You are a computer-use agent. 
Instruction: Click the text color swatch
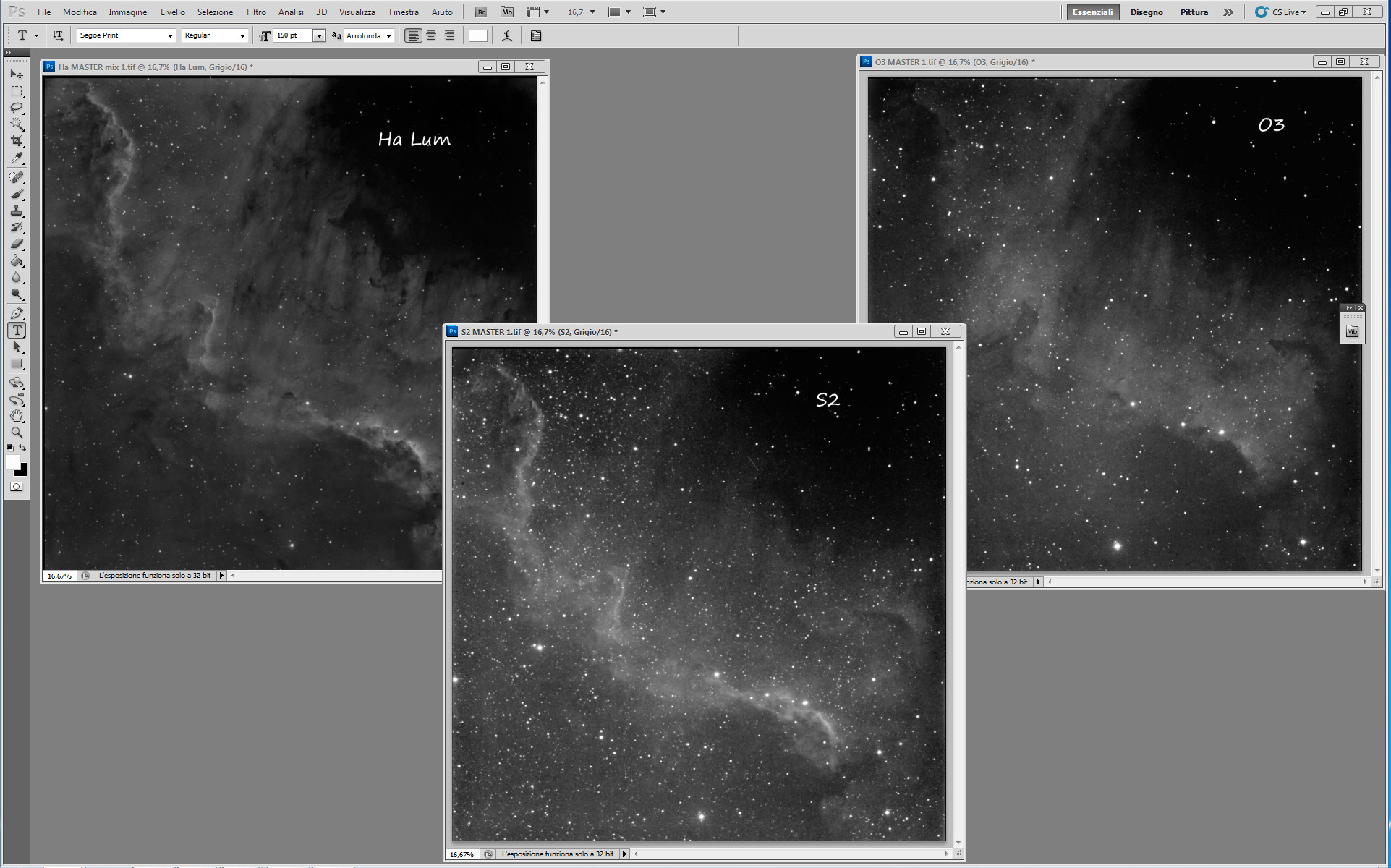(x=478, y=35)
